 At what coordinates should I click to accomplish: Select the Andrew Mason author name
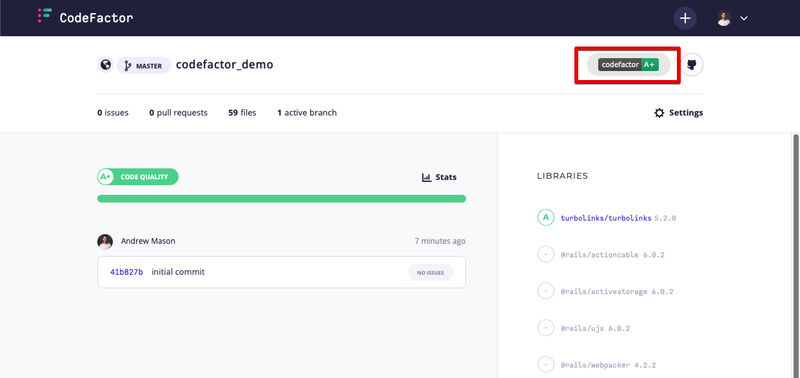148,241
